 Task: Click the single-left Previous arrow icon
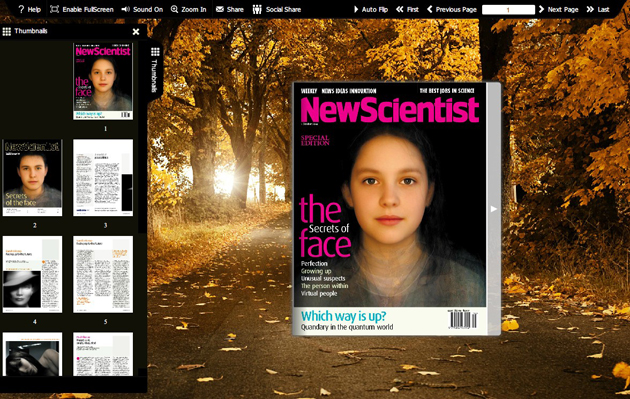coord(430,9)
